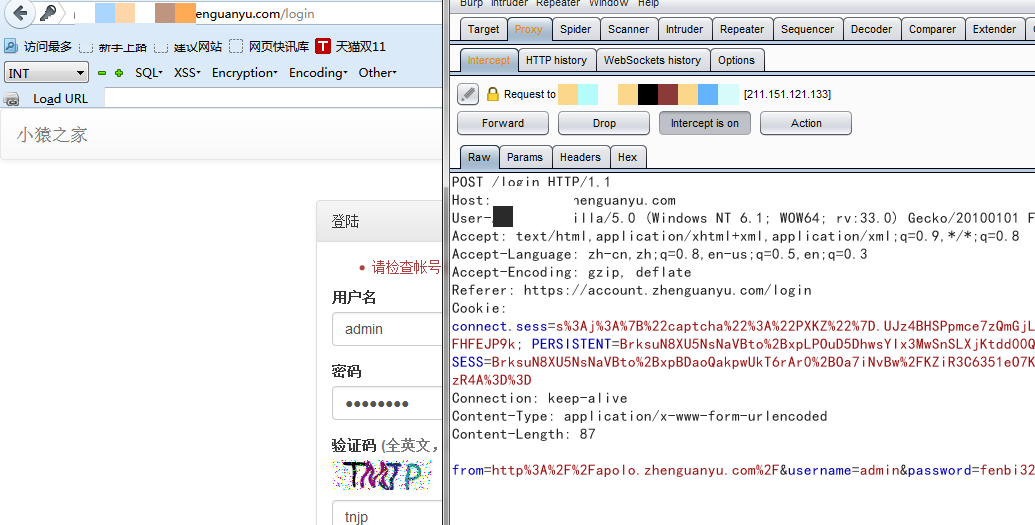
Task: Click the Accept-Encoding: gzip, deflate line
Action: [572, 272]
